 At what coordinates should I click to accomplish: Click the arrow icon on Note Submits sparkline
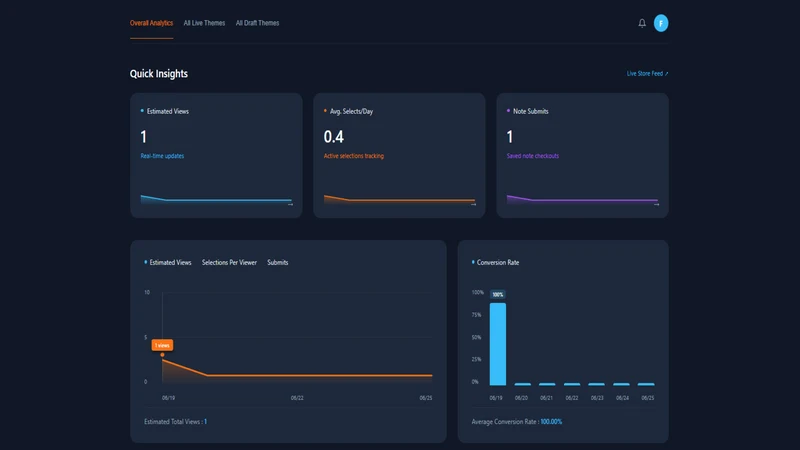pos(657,205)
